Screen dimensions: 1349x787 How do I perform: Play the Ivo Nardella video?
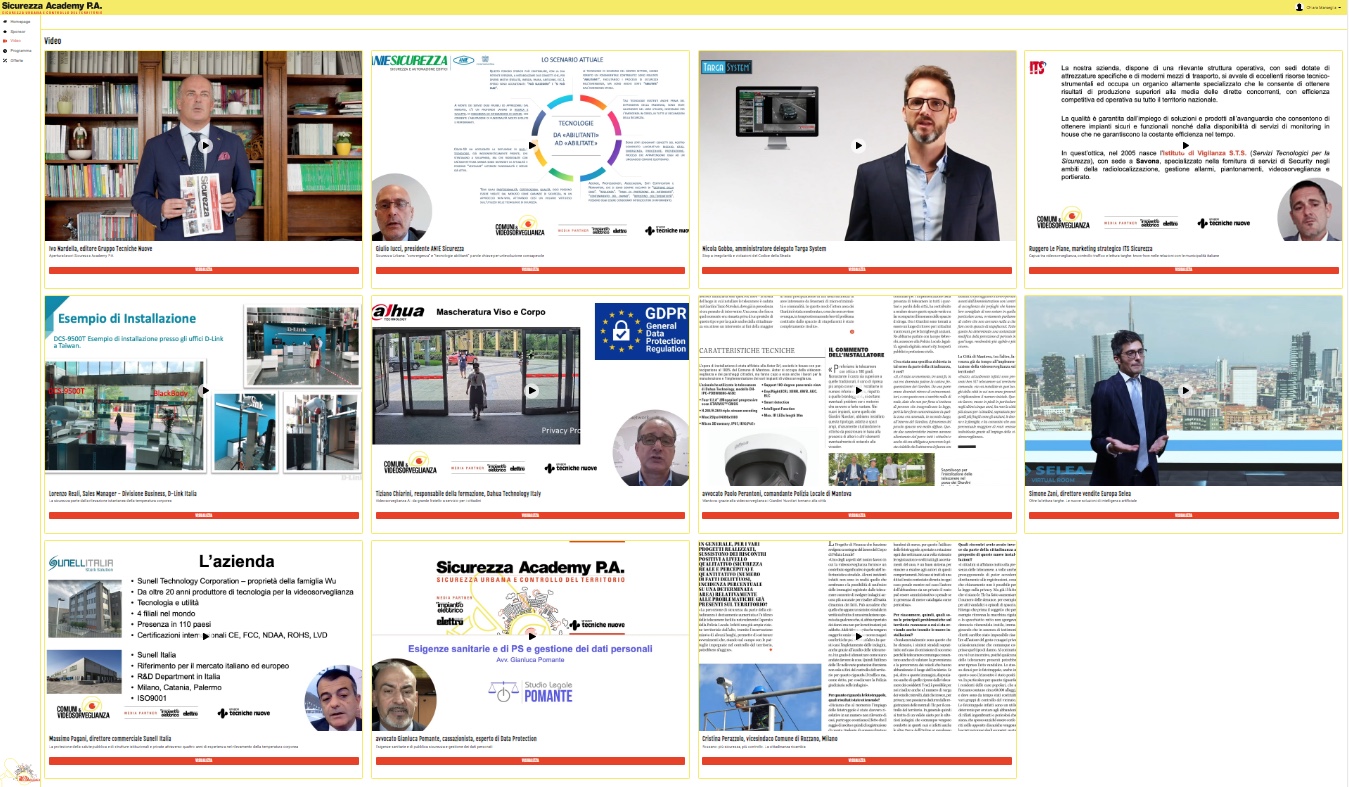204,145
